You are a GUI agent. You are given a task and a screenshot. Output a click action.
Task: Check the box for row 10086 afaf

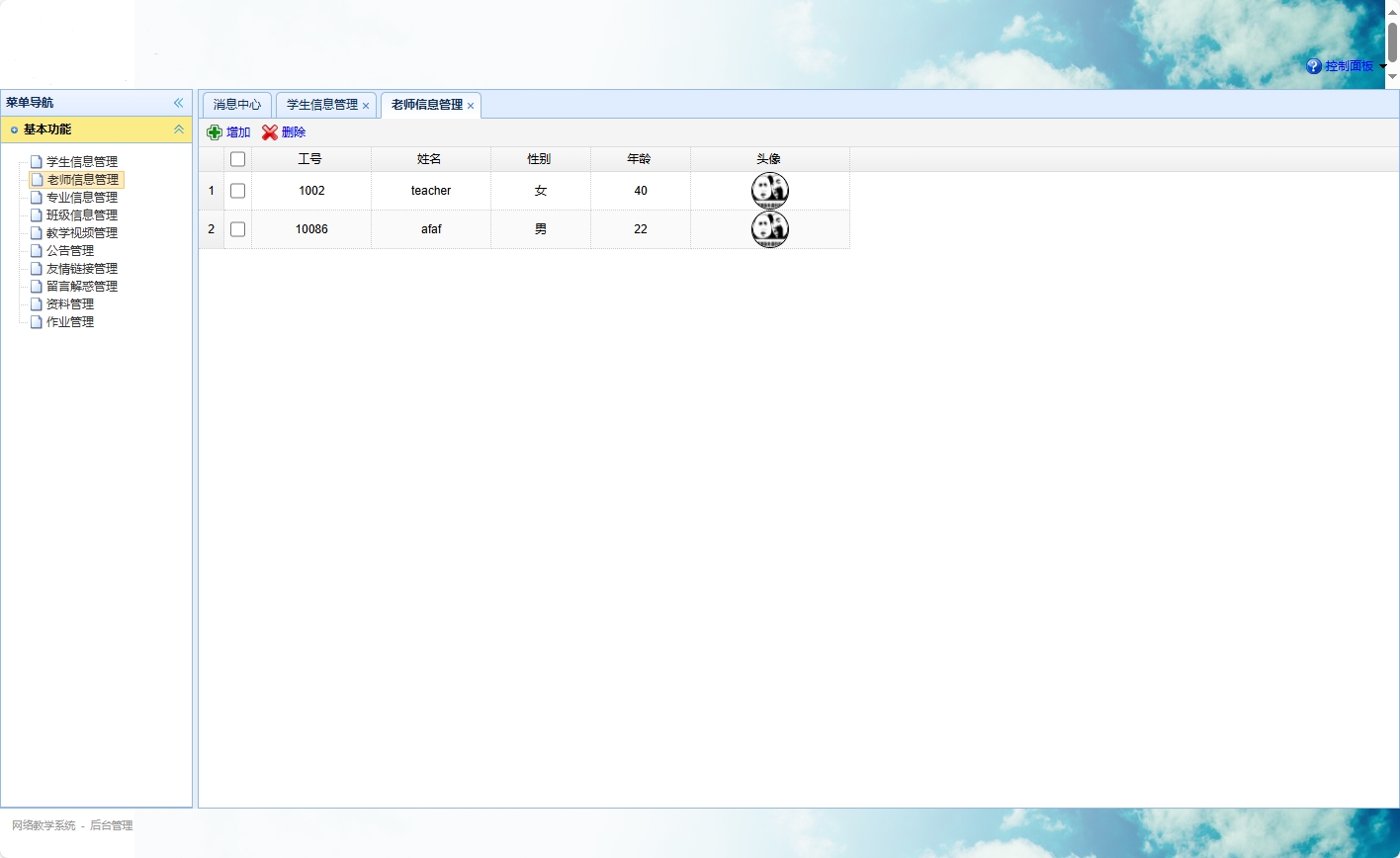point(237,229)
